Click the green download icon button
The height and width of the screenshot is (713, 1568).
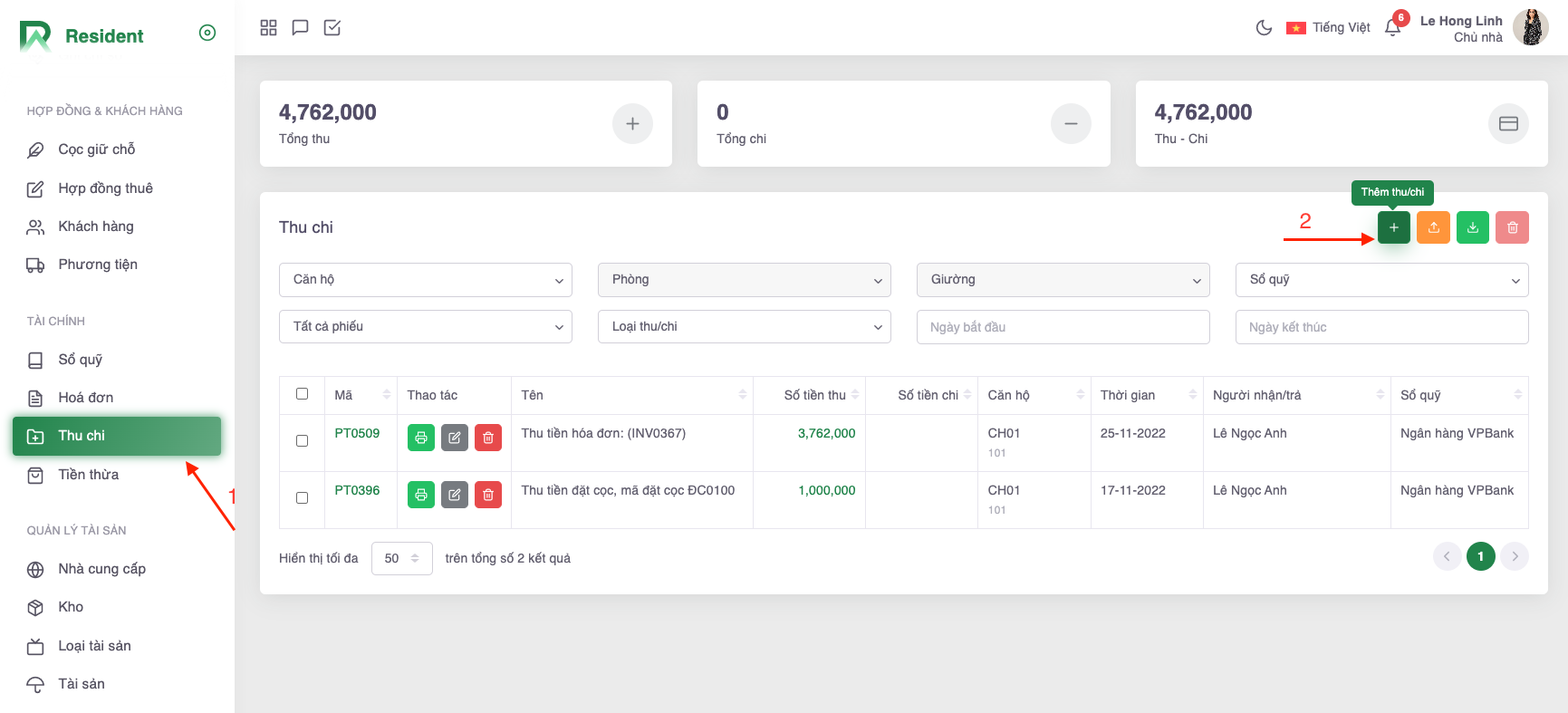(1472, 227)
